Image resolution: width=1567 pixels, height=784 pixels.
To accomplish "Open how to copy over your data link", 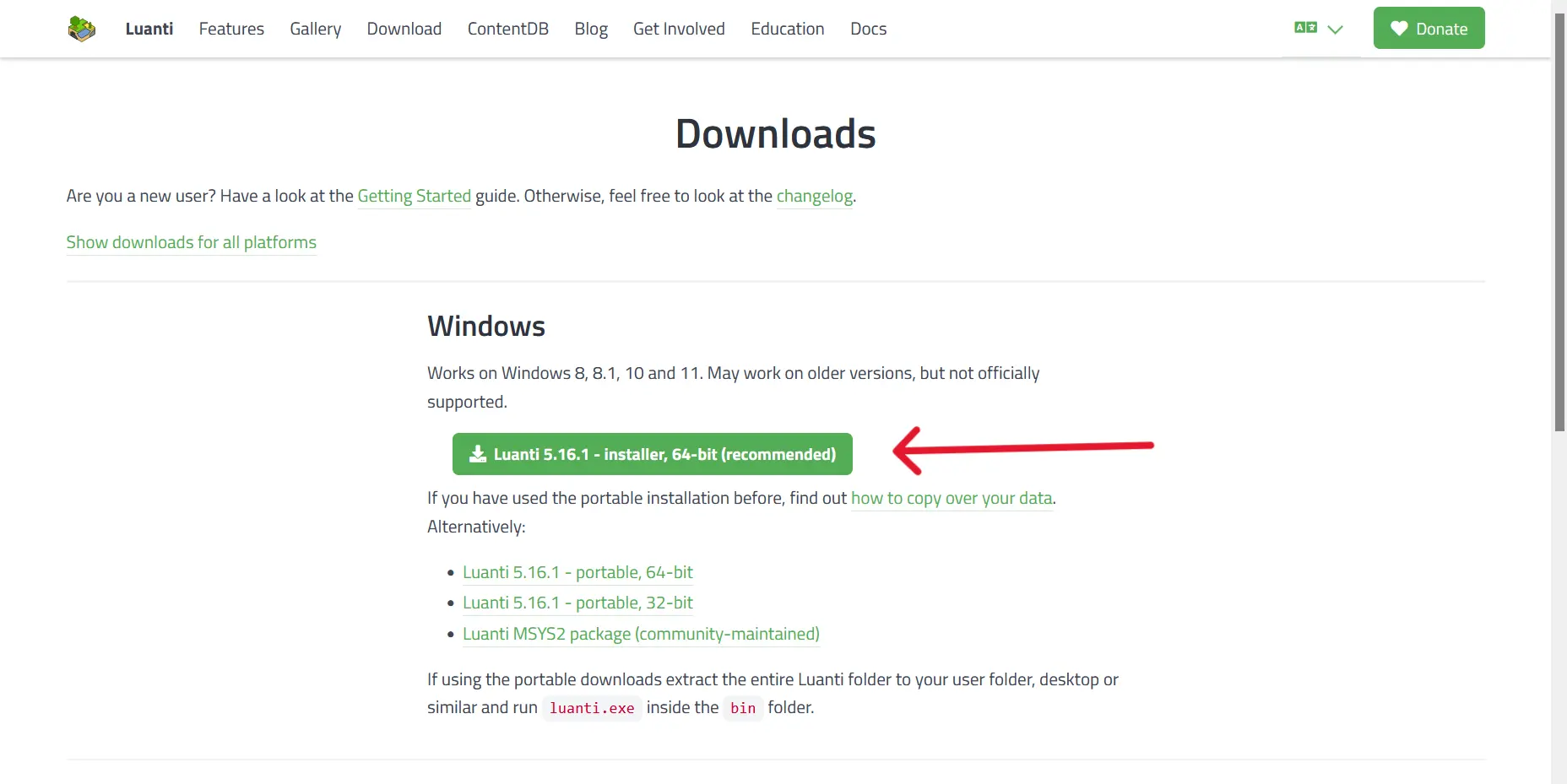I will (x=952, y=498).
